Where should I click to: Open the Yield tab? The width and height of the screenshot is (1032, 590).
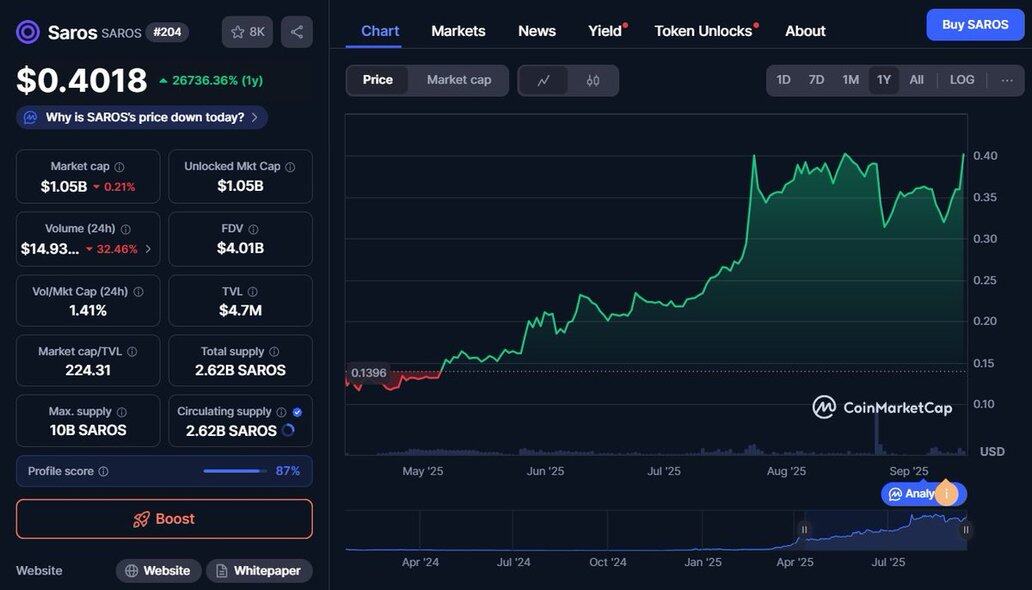(x=605, y=31)
